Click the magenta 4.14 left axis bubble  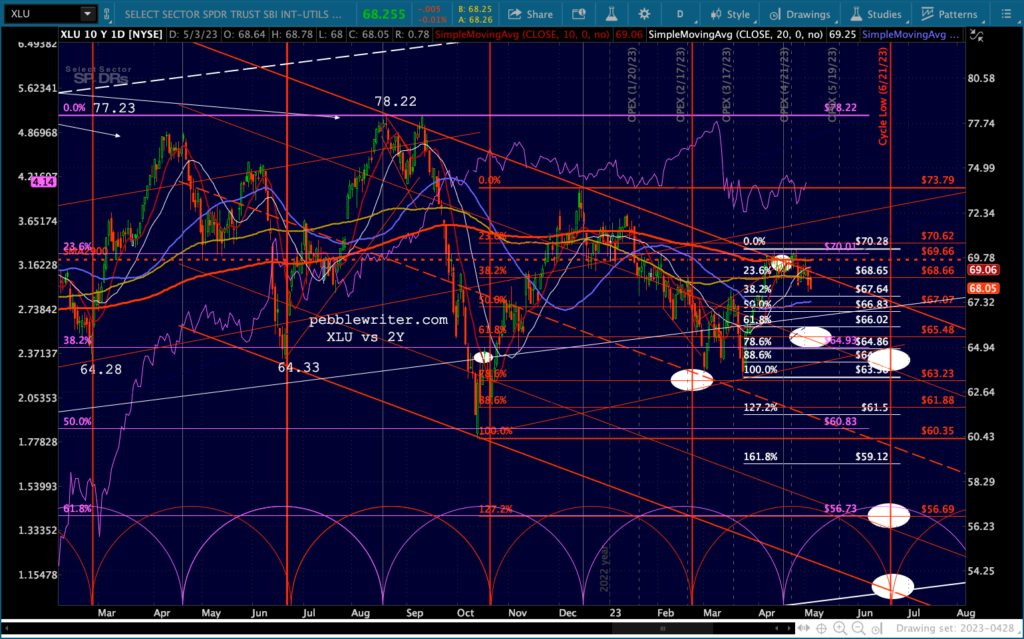tap(43, 182)
